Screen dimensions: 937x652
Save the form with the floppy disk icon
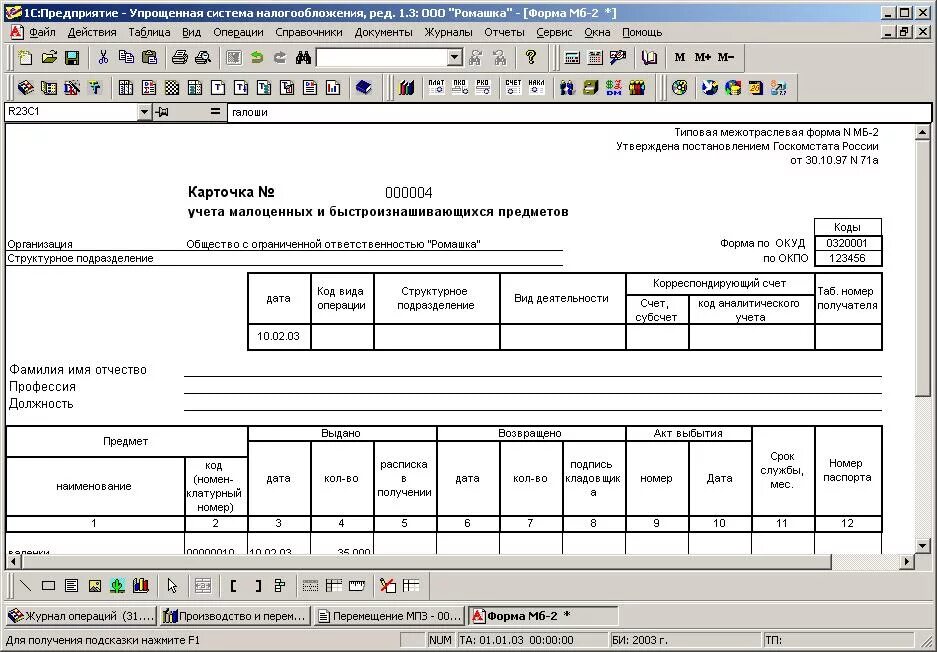[72, 57]
